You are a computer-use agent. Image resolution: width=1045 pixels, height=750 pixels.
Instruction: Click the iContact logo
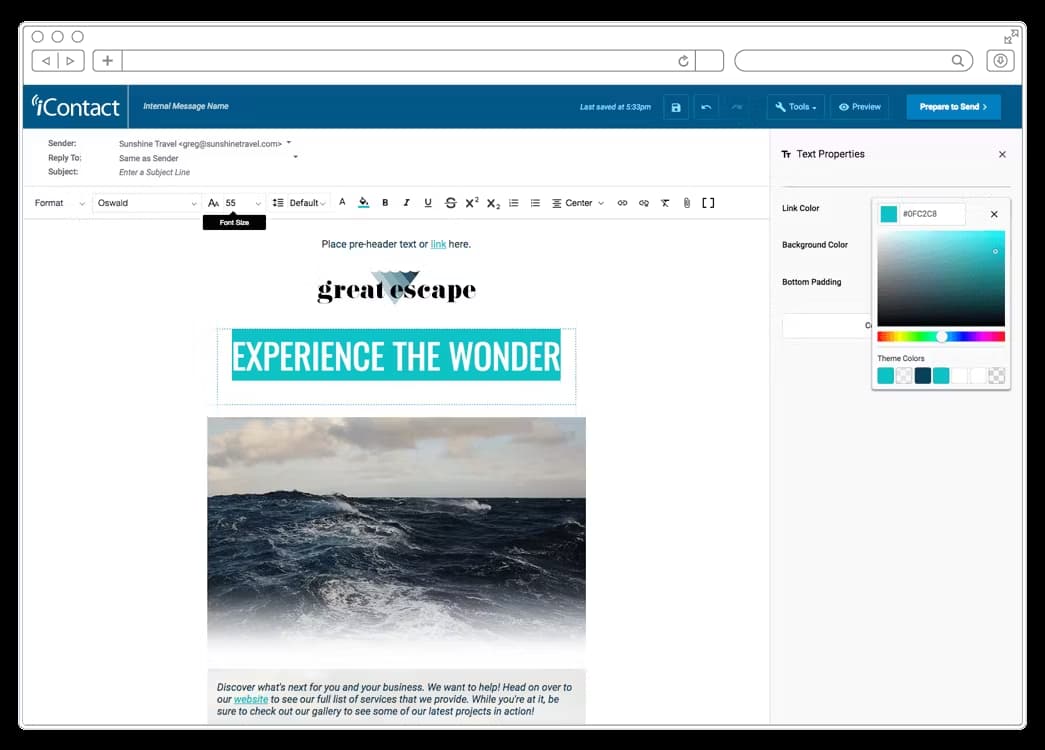[75, 107]
